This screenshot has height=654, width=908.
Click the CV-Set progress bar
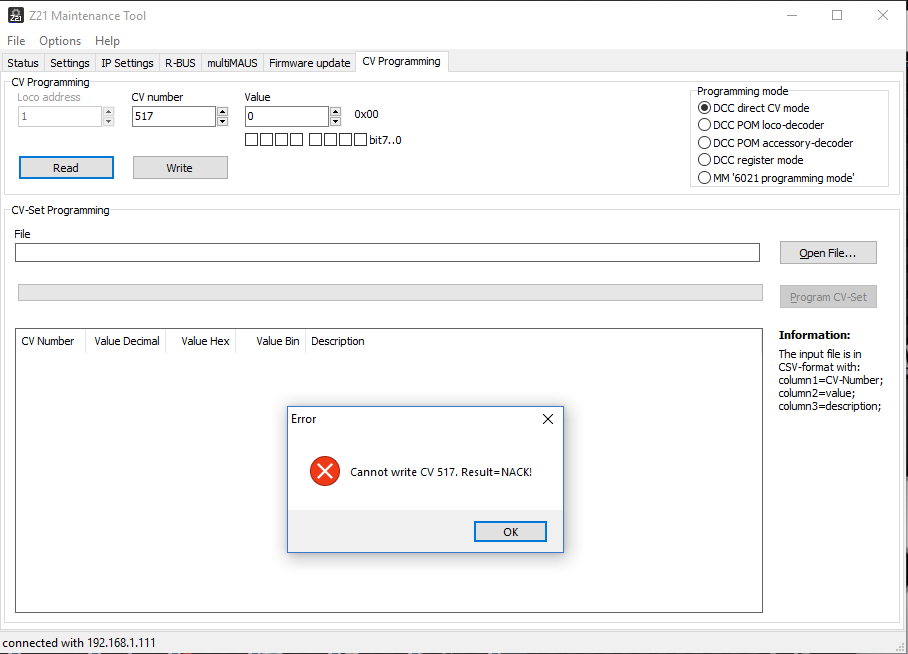tap(390, 292)
